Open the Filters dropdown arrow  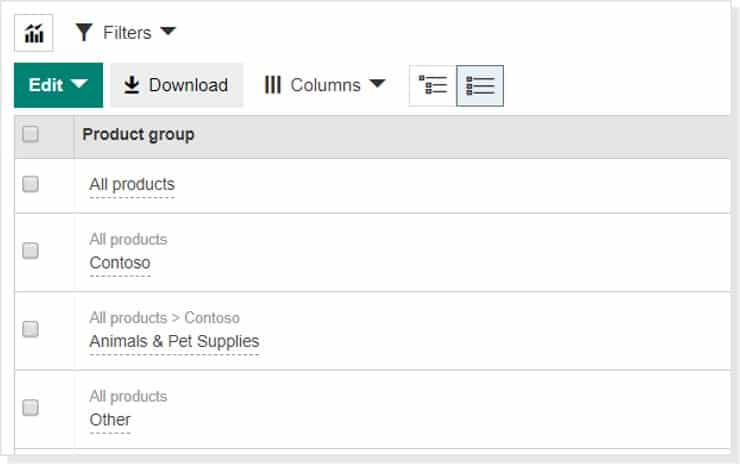coord(168,32)
